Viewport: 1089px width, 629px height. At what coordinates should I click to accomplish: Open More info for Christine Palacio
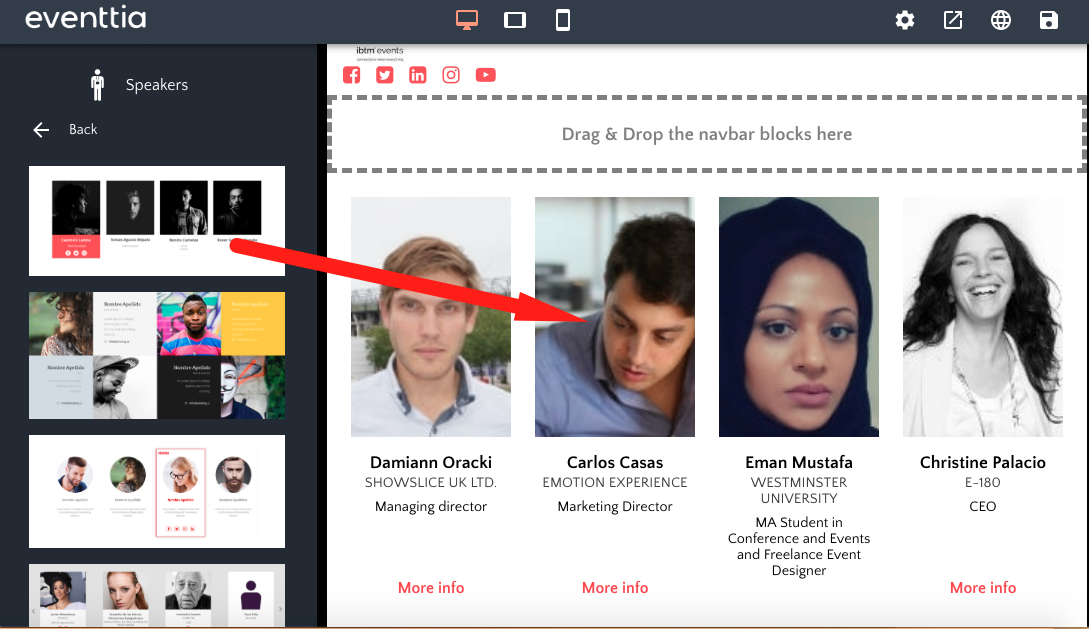(x=983, y=588)
